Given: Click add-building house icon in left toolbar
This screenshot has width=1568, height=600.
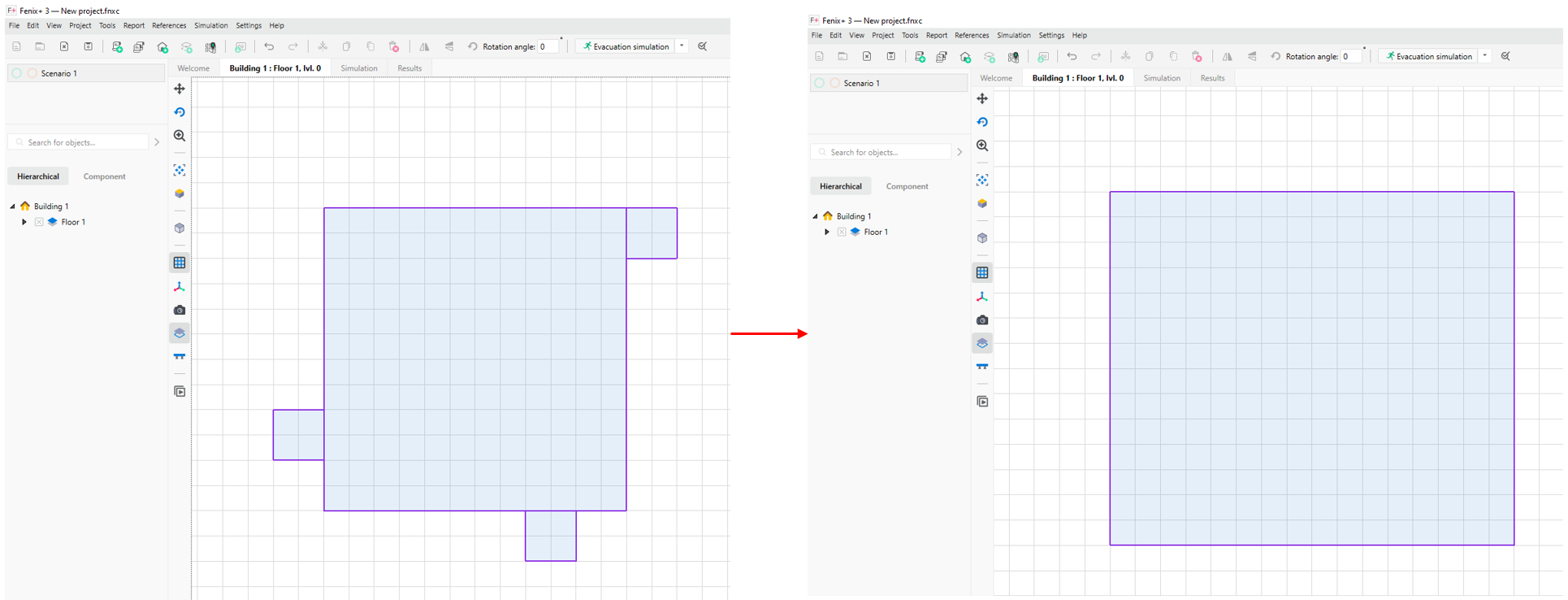Looking at the screenshot, I should (x=162, y=47).
